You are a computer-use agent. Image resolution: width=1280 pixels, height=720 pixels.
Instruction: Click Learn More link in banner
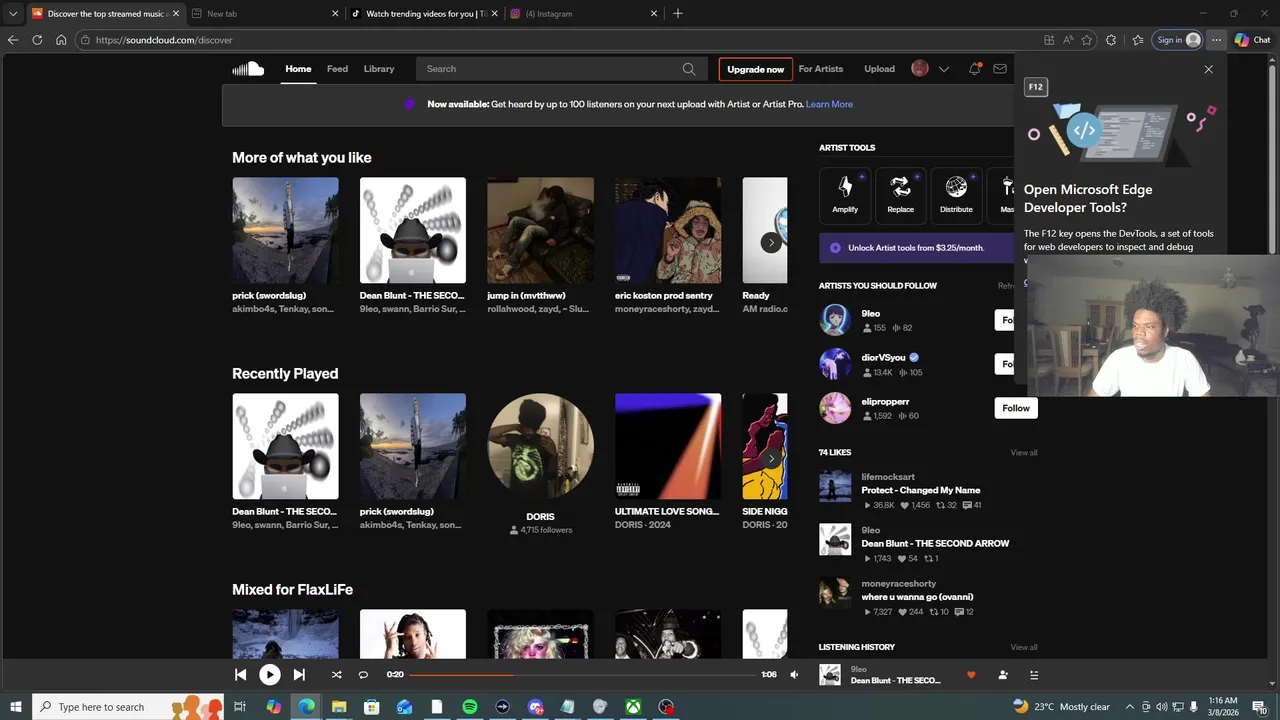[x=829, y=104]
